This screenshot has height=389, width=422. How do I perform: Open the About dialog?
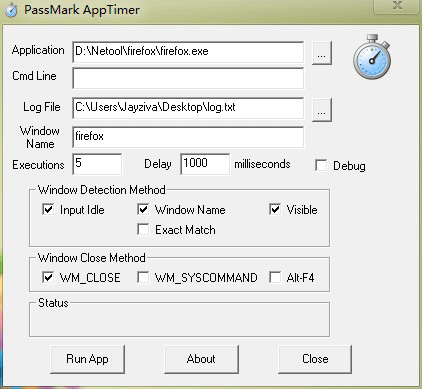tap(201, 359)
